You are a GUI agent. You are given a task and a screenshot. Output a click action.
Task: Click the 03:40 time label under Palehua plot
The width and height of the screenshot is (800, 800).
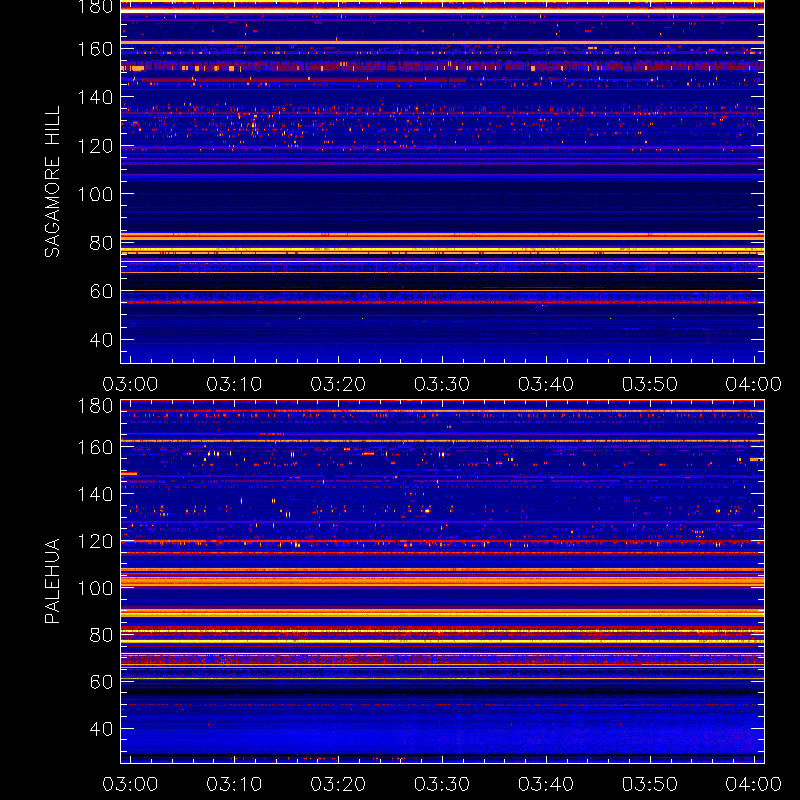pos(546,784)
